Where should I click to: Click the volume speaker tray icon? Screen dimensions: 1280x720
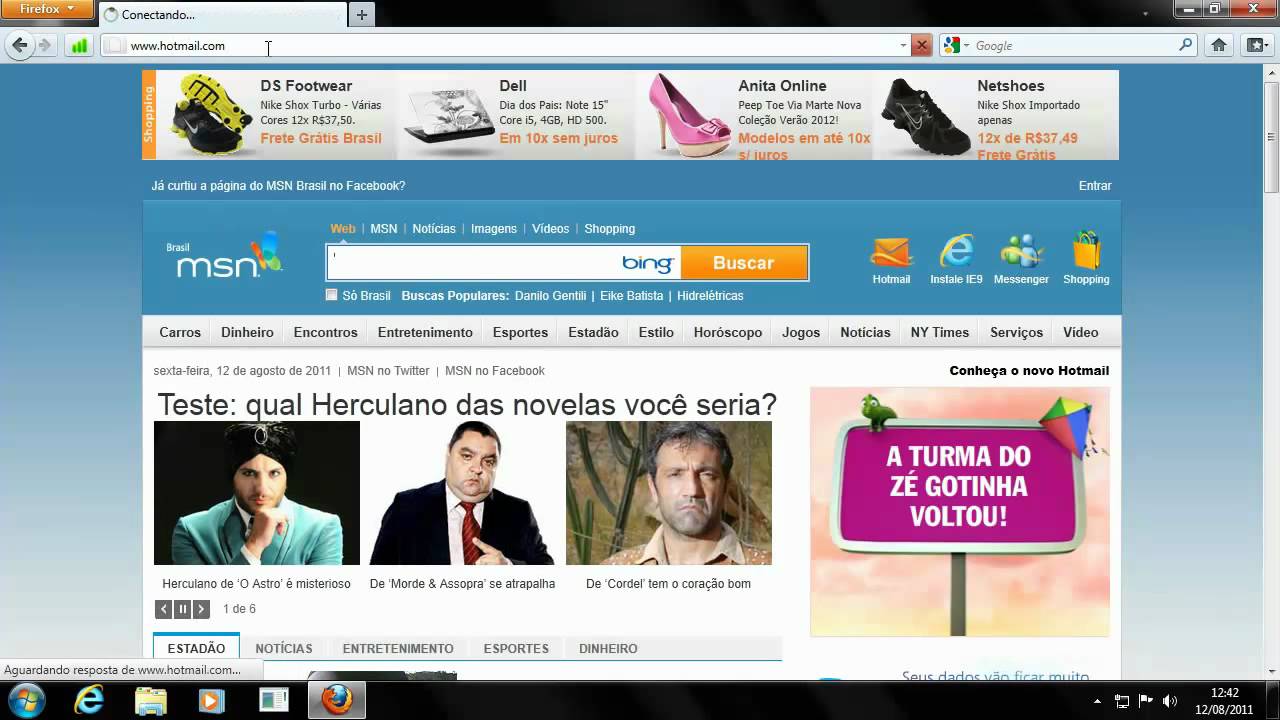(x=1170, y=701)
